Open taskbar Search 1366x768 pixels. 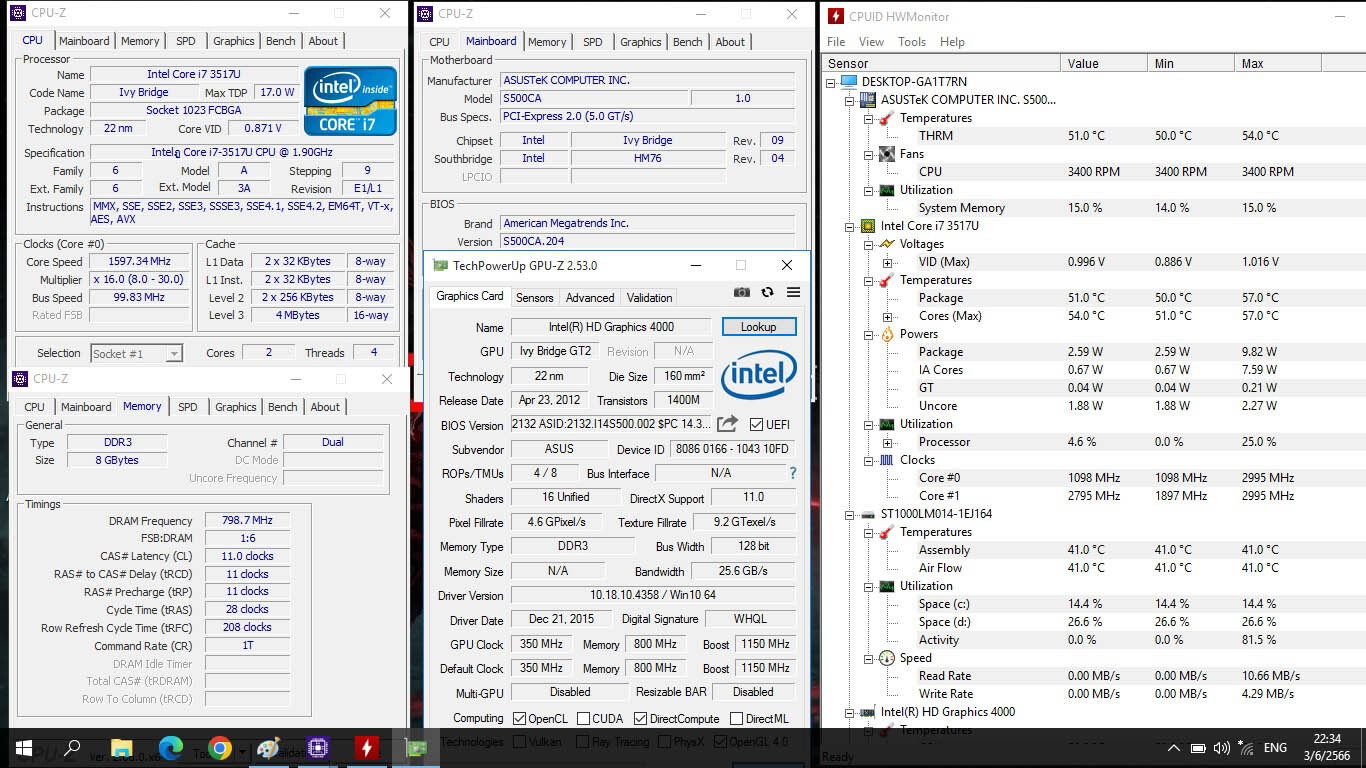pyautogui.click(x=72, y=748)
